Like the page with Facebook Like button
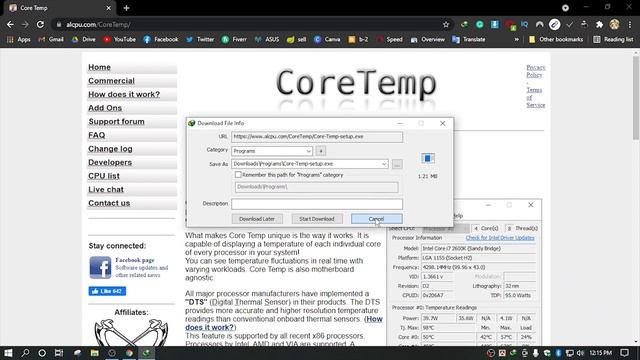The height and width of the screenshot is (360, 640). coord(107,291)
